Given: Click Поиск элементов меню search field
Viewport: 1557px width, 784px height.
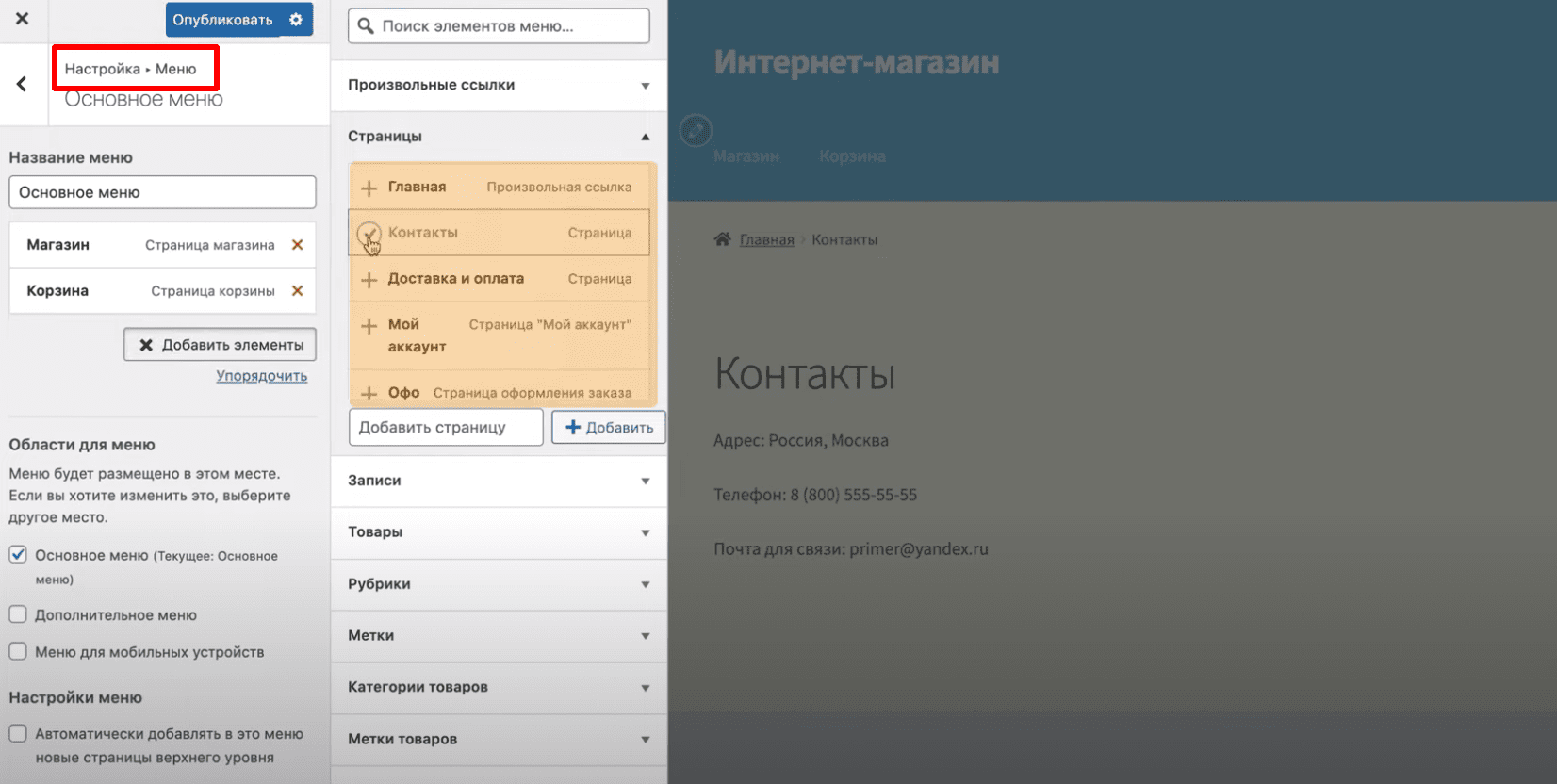Looking at the screenshot, I should tap(499, 26).
